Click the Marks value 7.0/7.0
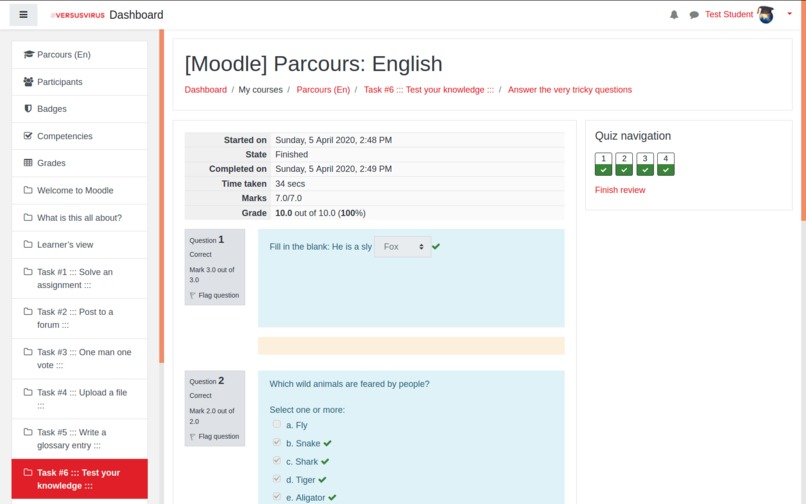 (x=288, y=198)
